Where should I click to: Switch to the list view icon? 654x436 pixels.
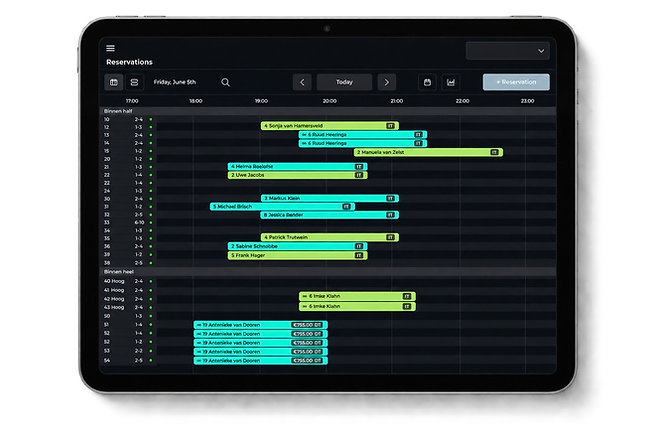click(134, 82)
